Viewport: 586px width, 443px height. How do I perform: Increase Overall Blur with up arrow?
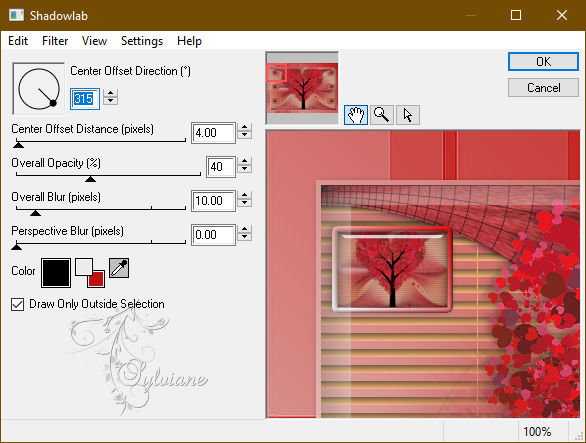click(244, 196)
